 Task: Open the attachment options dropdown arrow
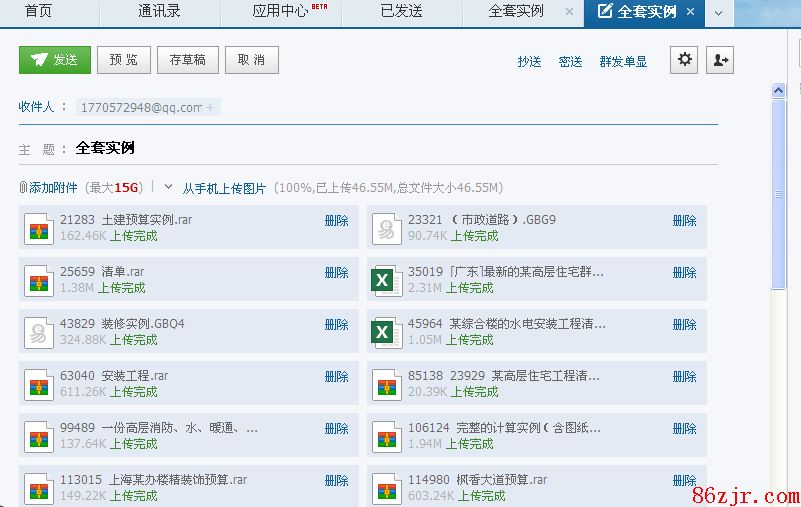[x=168, y=187]
